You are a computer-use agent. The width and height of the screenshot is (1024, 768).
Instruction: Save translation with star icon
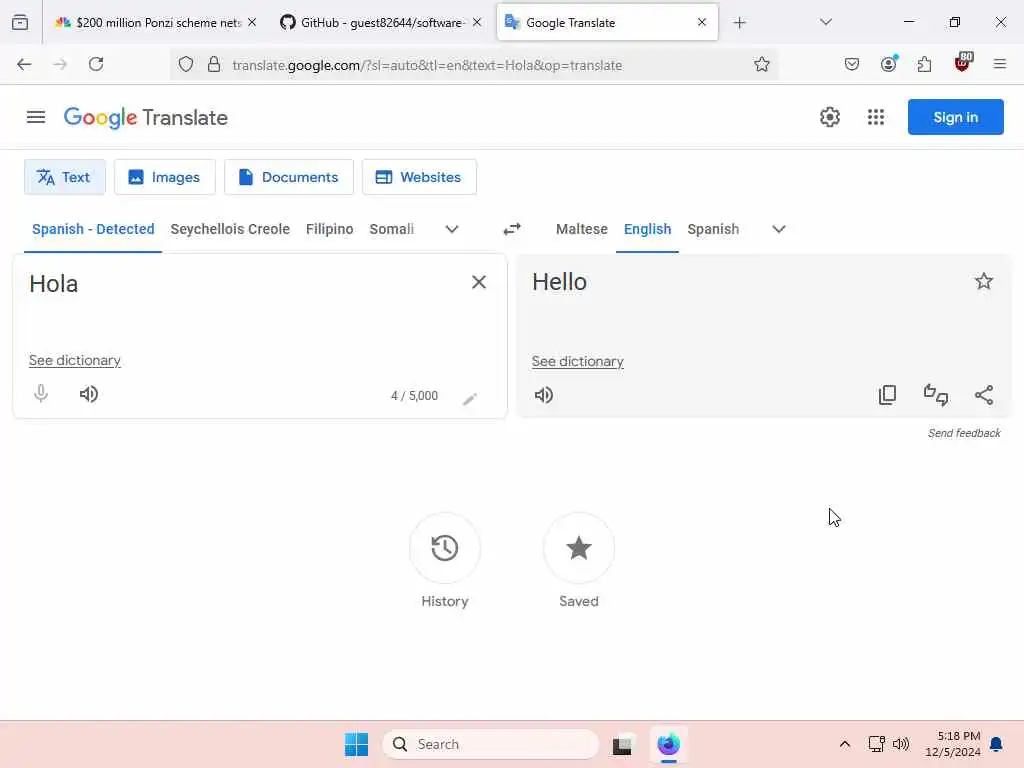click(x=984, y=281)
